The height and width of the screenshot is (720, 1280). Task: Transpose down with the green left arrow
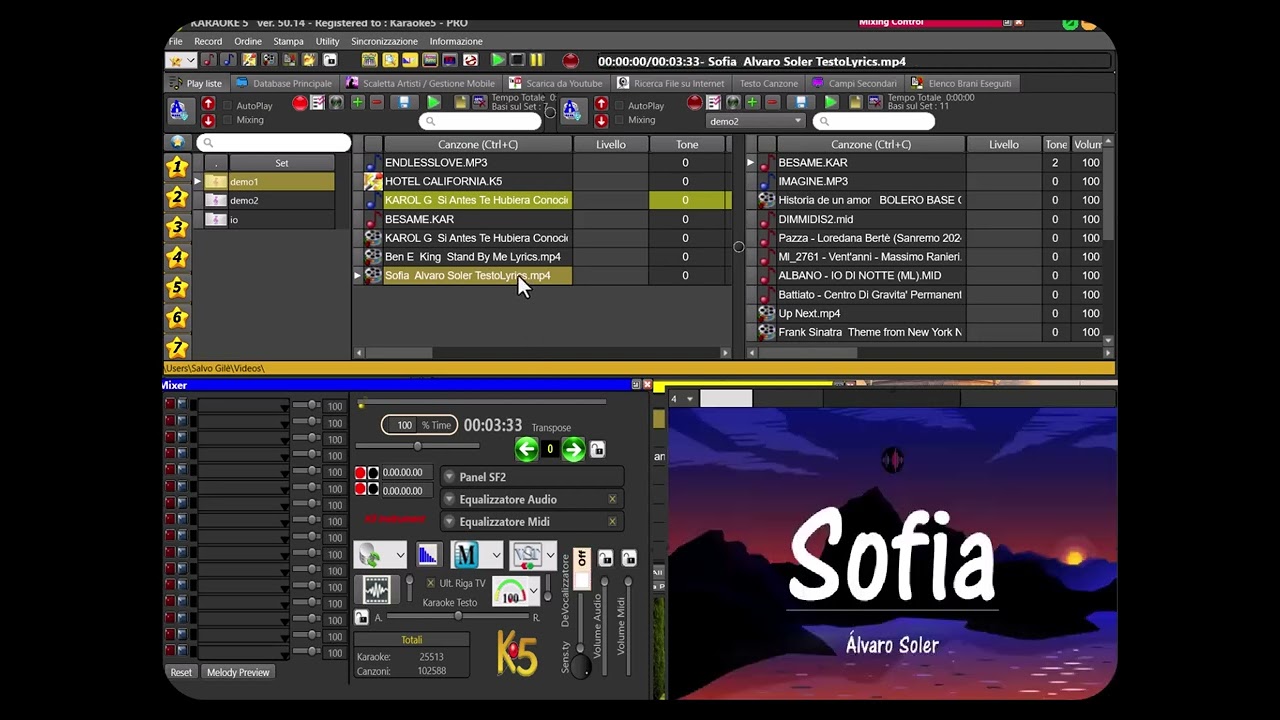click(x=526, y=450)
